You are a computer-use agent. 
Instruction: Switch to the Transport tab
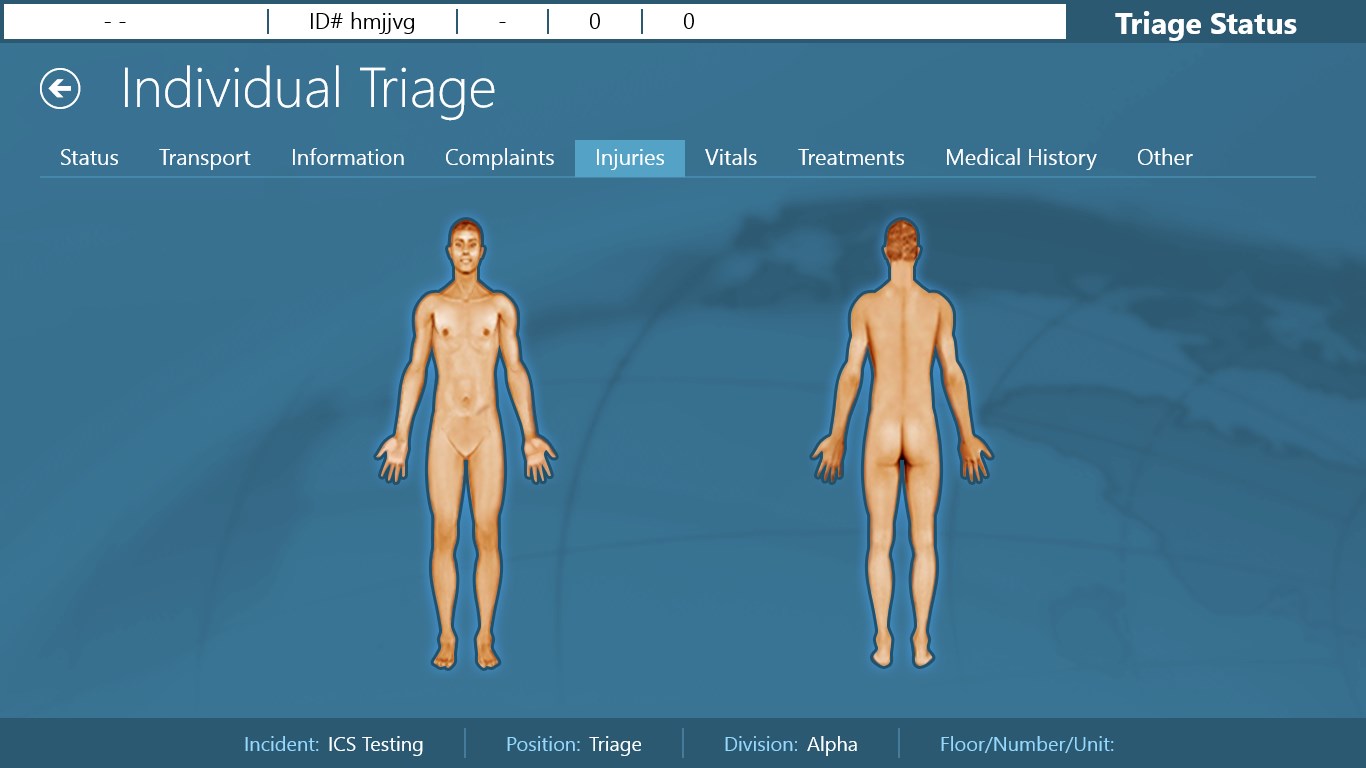[x=204, y=158]
